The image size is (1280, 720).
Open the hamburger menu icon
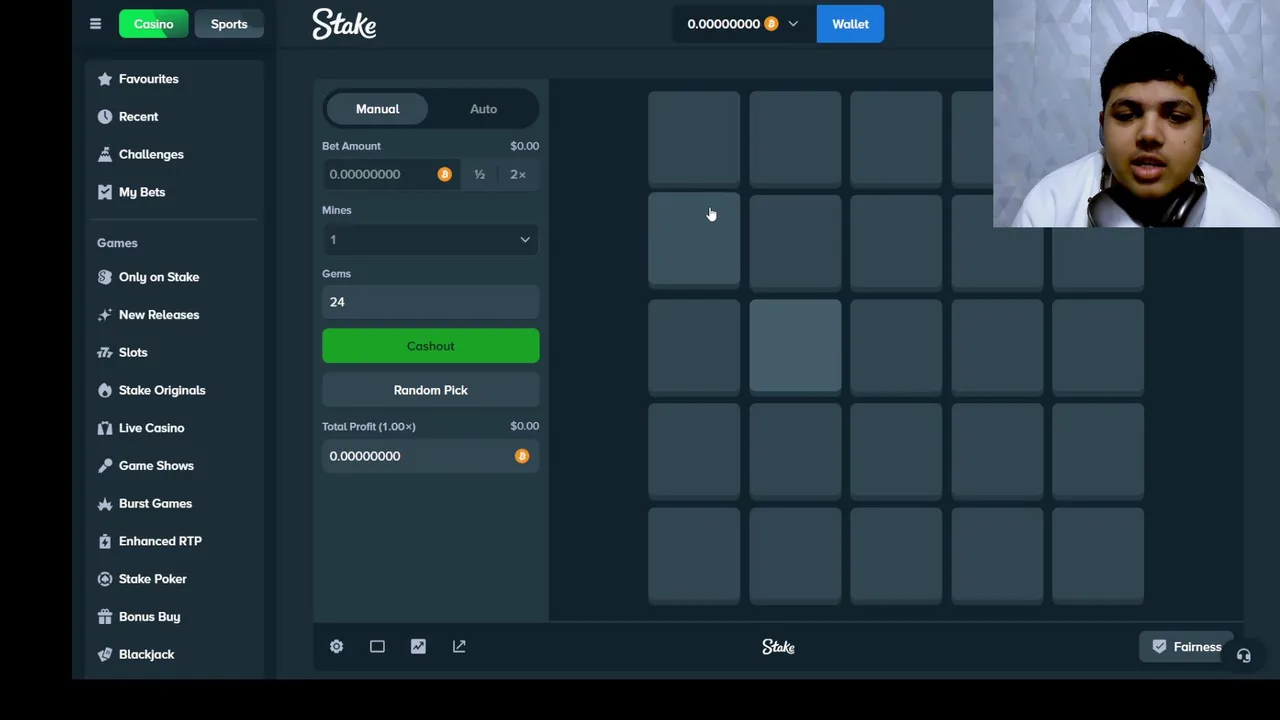[x=95, y=24]
